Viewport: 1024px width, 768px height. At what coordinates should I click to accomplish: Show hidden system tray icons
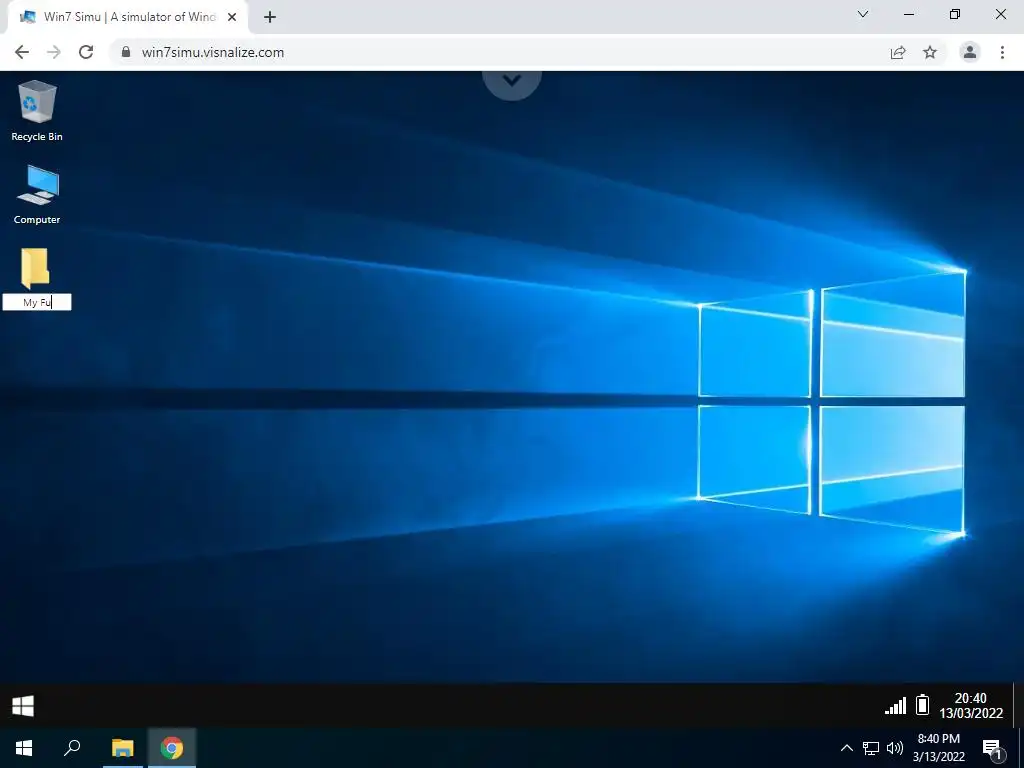846,748
